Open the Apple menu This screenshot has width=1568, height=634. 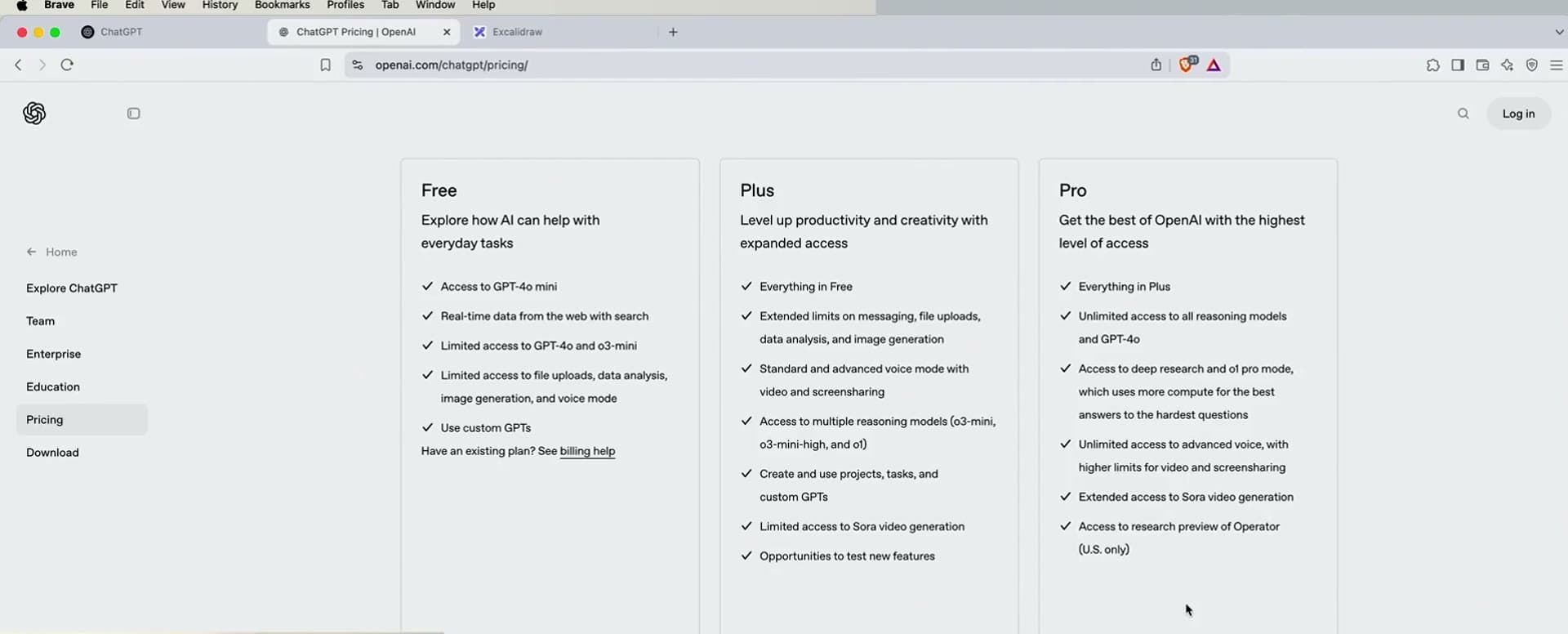pos(22,6)
